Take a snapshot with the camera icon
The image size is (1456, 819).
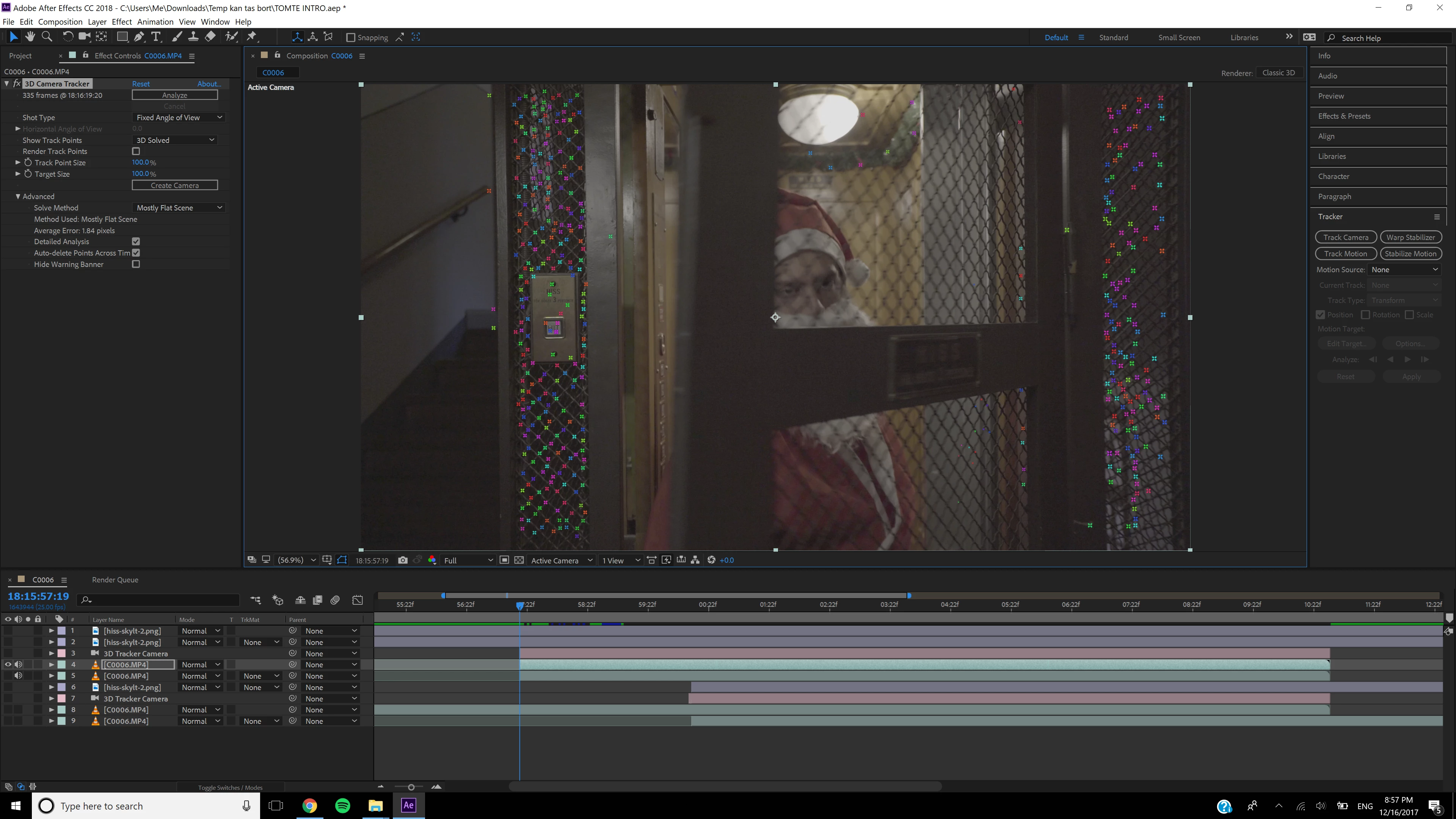click(x=402, y=560)
